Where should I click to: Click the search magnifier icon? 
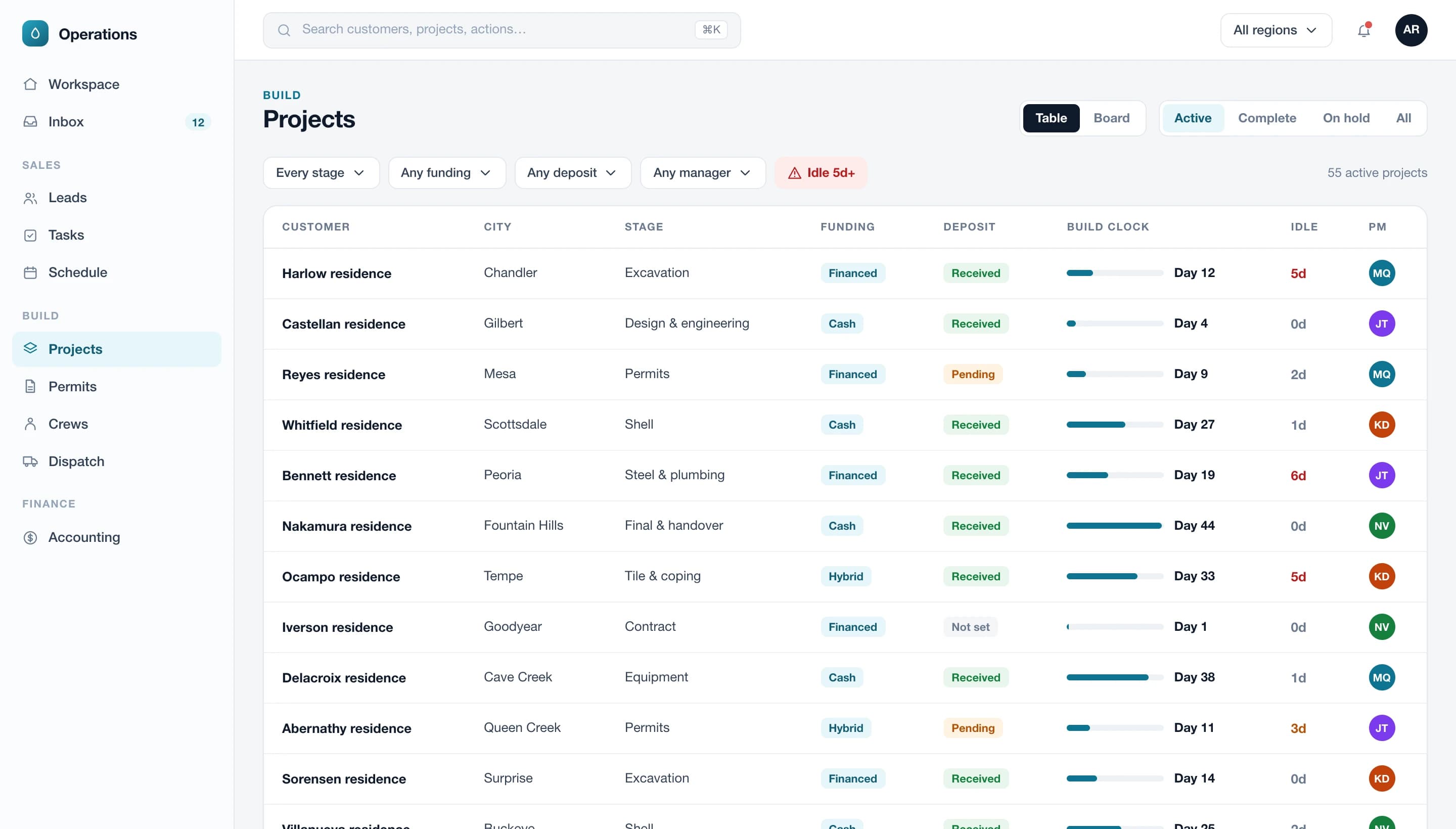pos(284,30)
